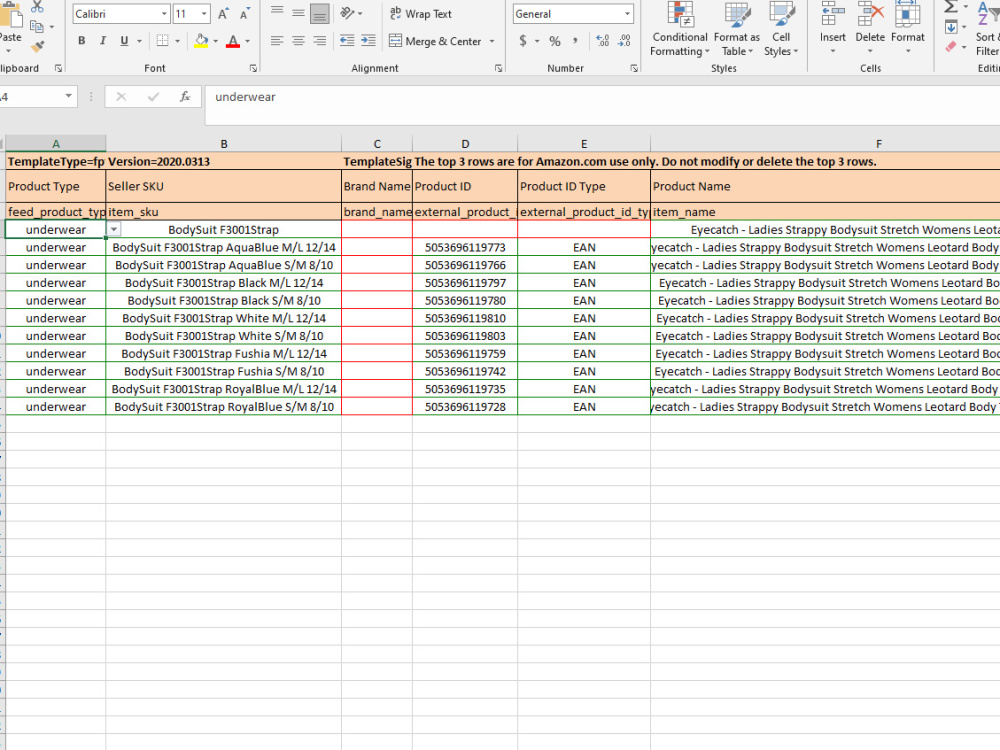The width and height of the screenshot is (1000, 750).
Task: Open dropdown arrow next to underwear cell
Action: click(114, 230)
